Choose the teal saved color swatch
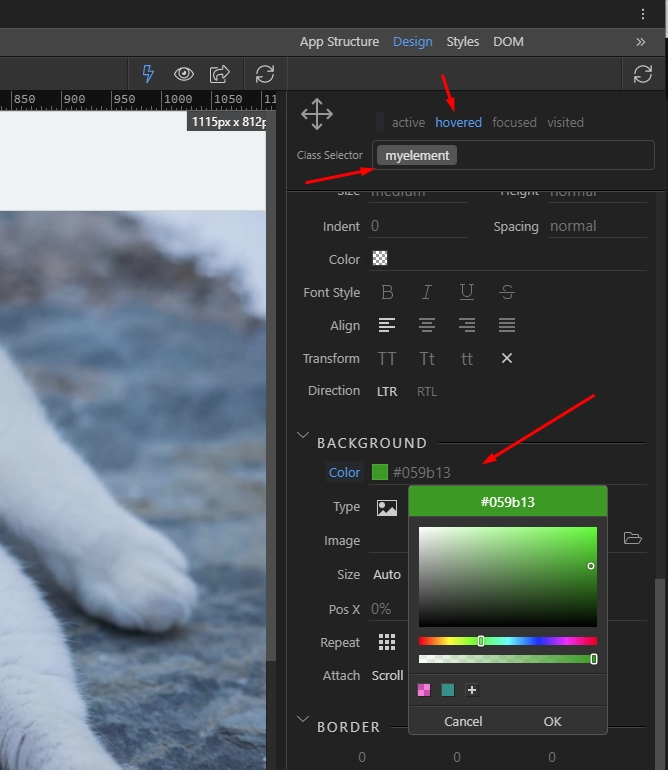The width and height of the screenshot is (668, 770). coord(448,690)
